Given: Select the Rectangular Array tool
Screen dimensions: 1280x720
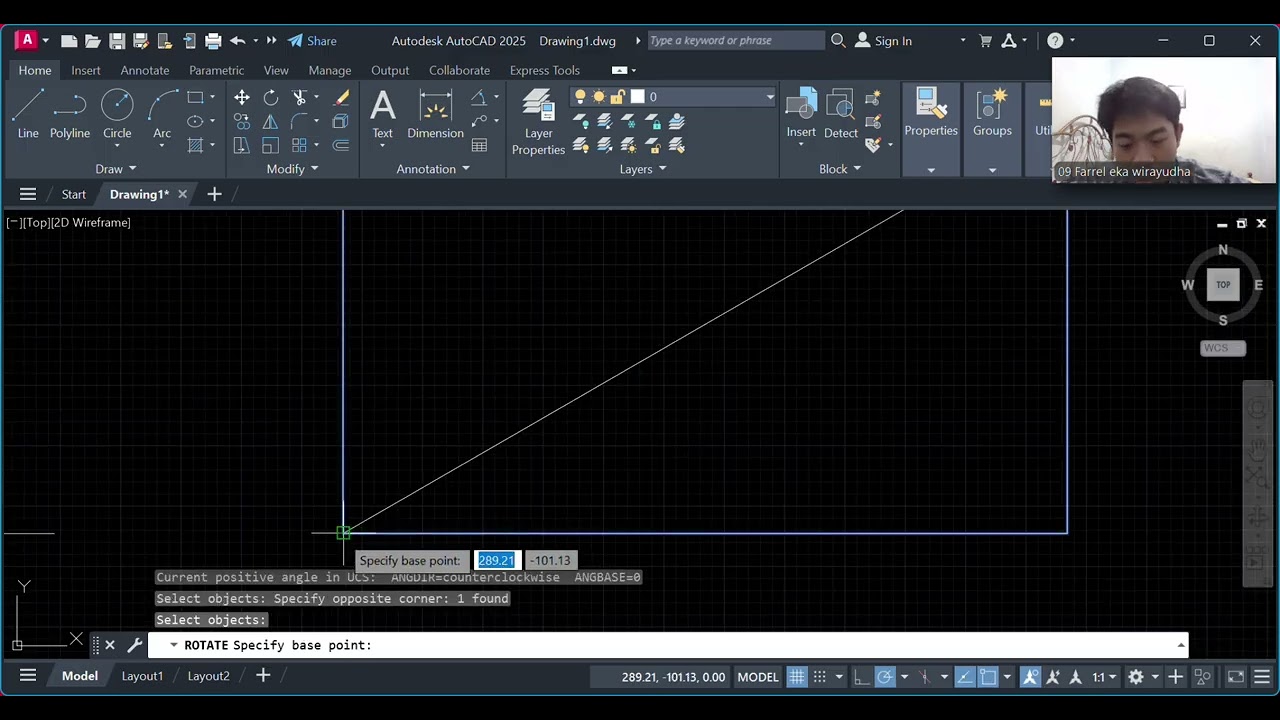Looking at the screenshot, I should click(x=299, y=145).
